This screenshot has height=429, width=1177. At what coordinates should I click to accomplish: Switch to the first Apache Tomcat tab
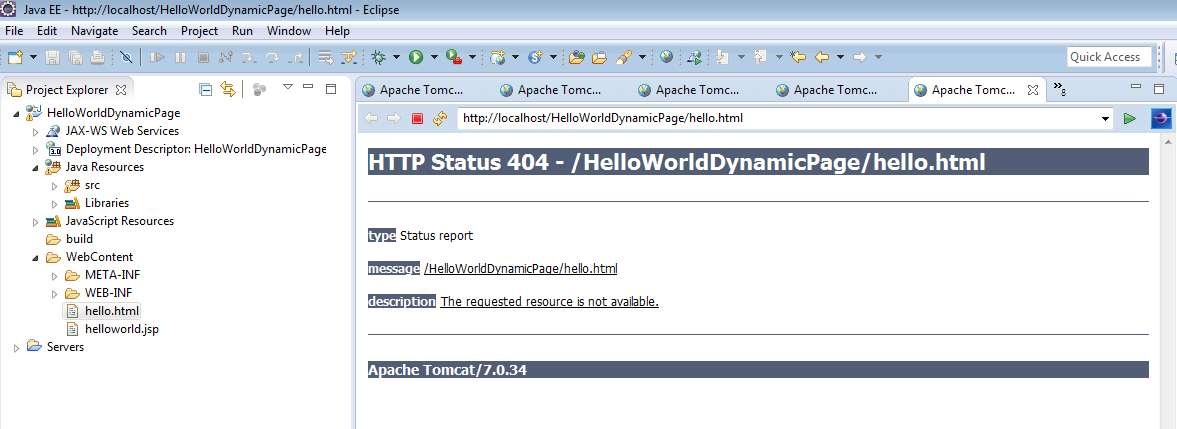pos(420,90)
